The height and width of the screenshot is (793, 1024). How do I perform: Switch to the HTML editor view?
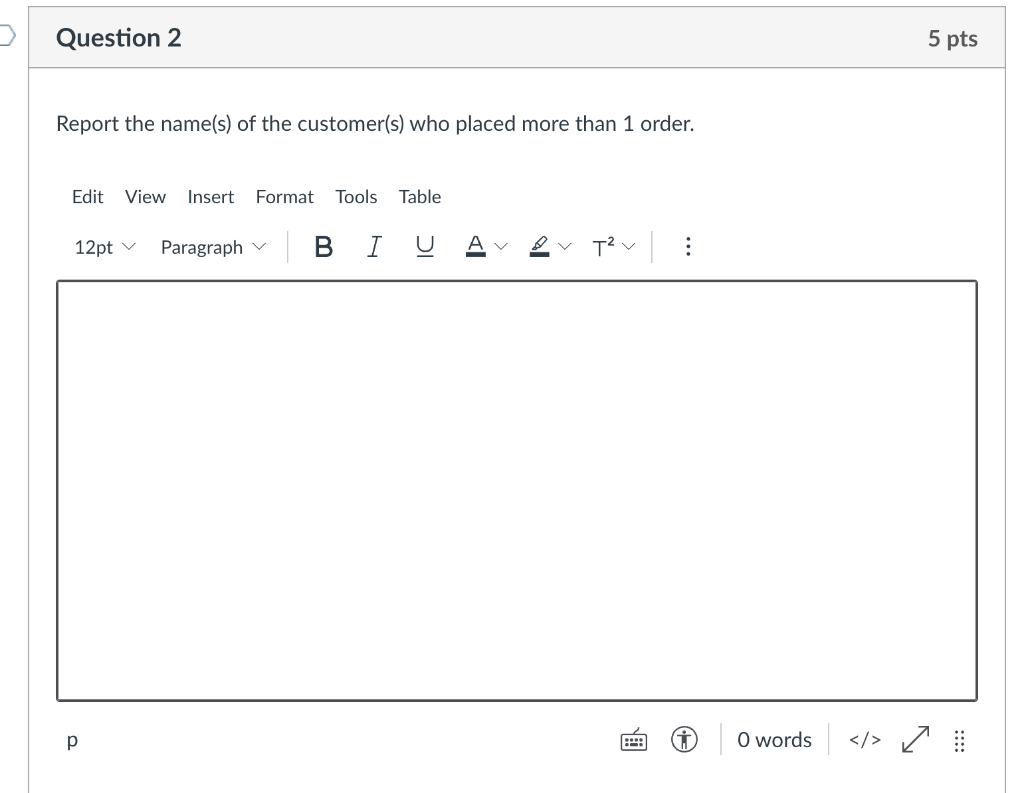[865, 740]
